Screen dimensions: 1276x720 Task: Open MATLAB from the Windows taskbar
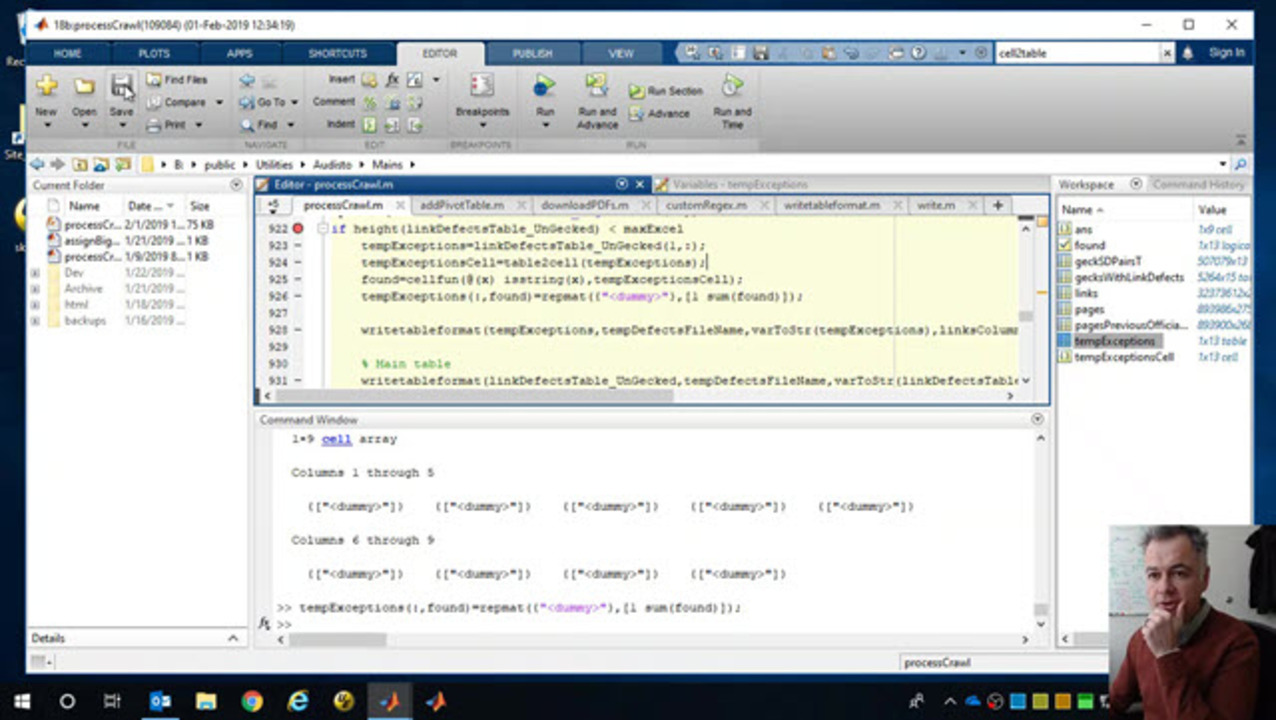(x=389, y=701)
